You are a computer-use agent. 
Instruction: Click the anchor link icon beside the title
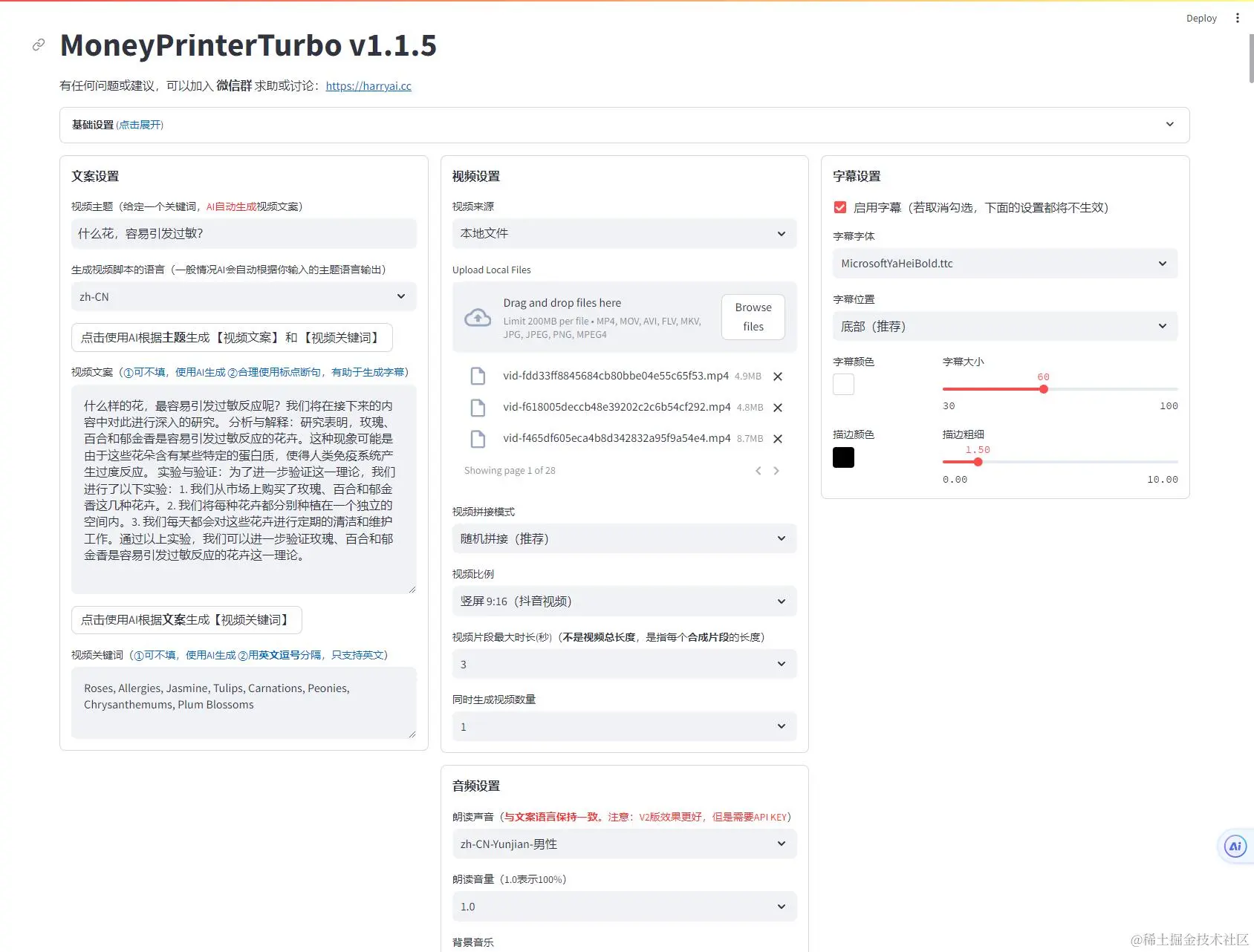39,45
